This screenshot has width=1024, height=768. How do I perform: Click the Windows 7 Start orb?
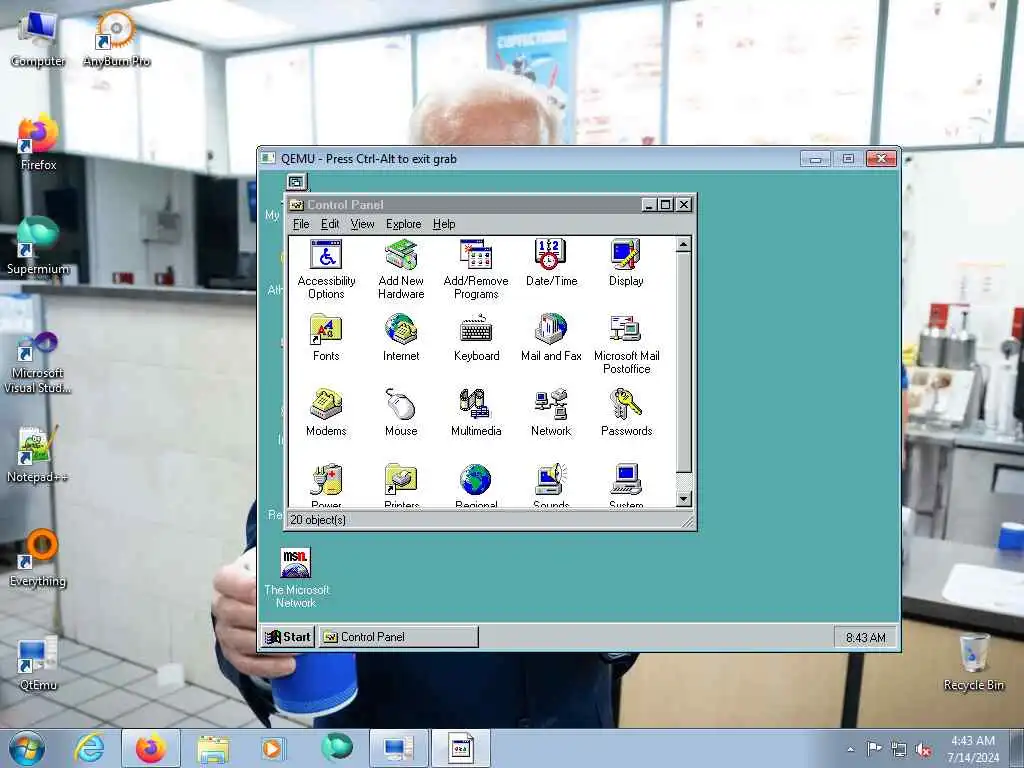[x=27, y=748]
